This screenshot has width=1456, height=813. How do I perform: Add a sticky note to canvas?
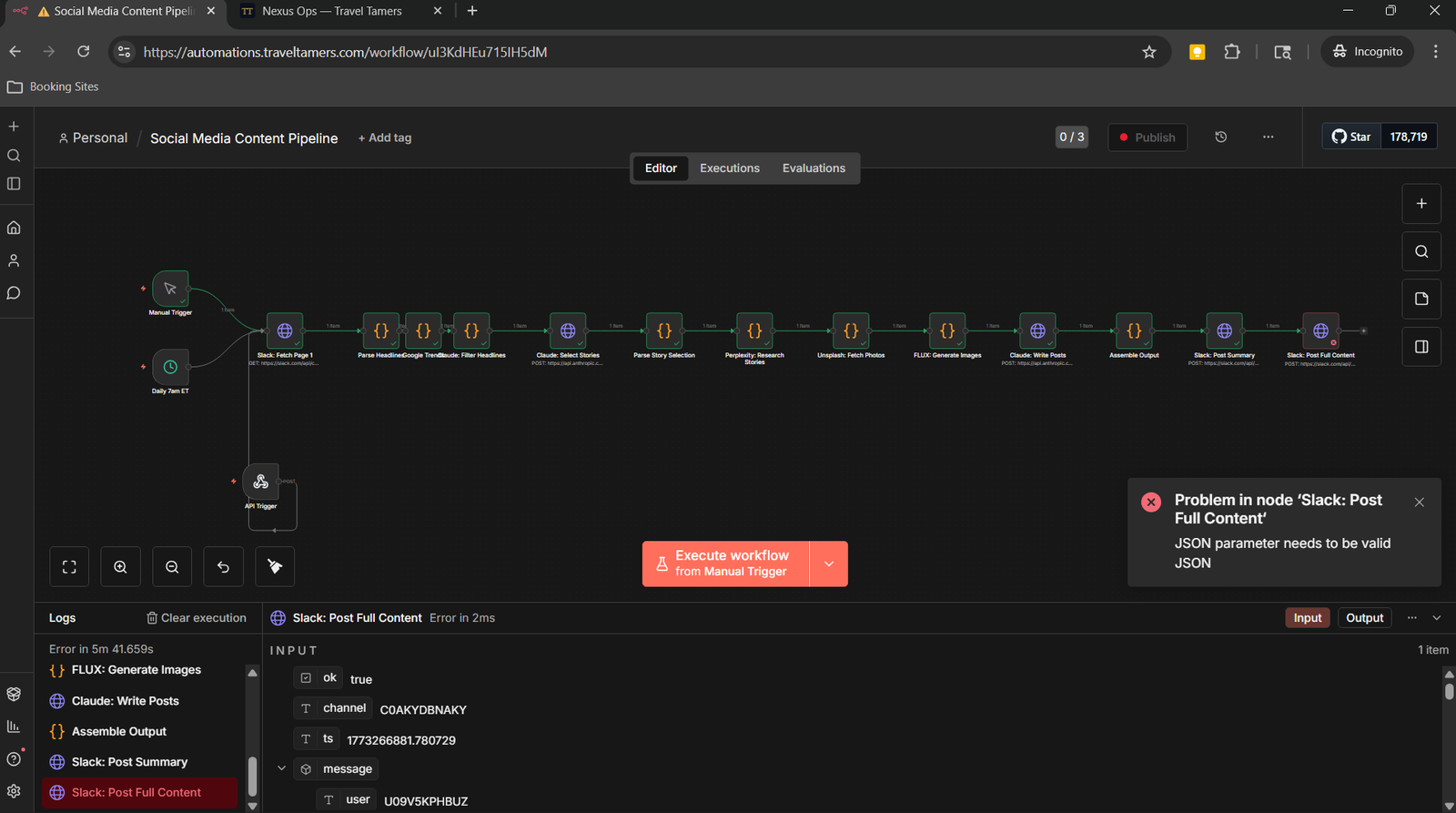coord(1421,299)
